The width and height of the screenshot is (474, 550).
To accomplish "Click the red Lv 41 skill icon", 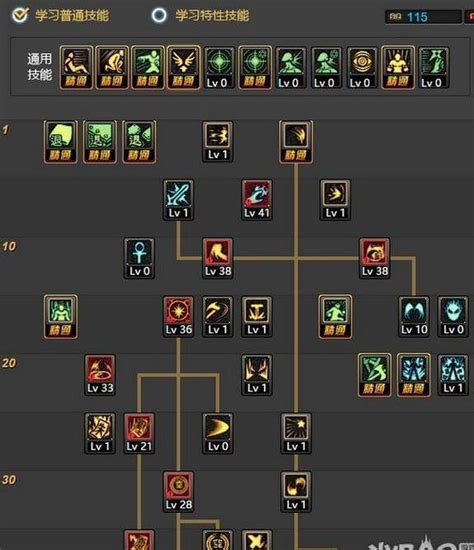I will [257, 200].
